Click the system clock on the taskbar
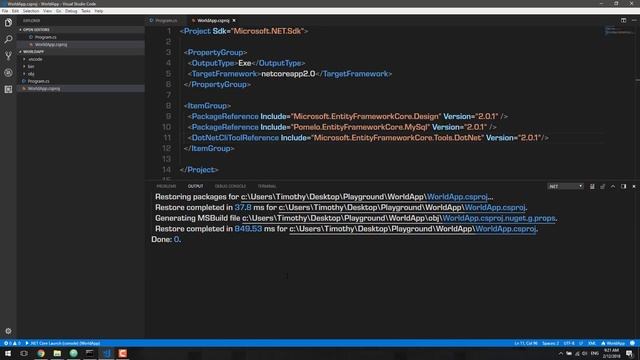 (x=611, y=353)
